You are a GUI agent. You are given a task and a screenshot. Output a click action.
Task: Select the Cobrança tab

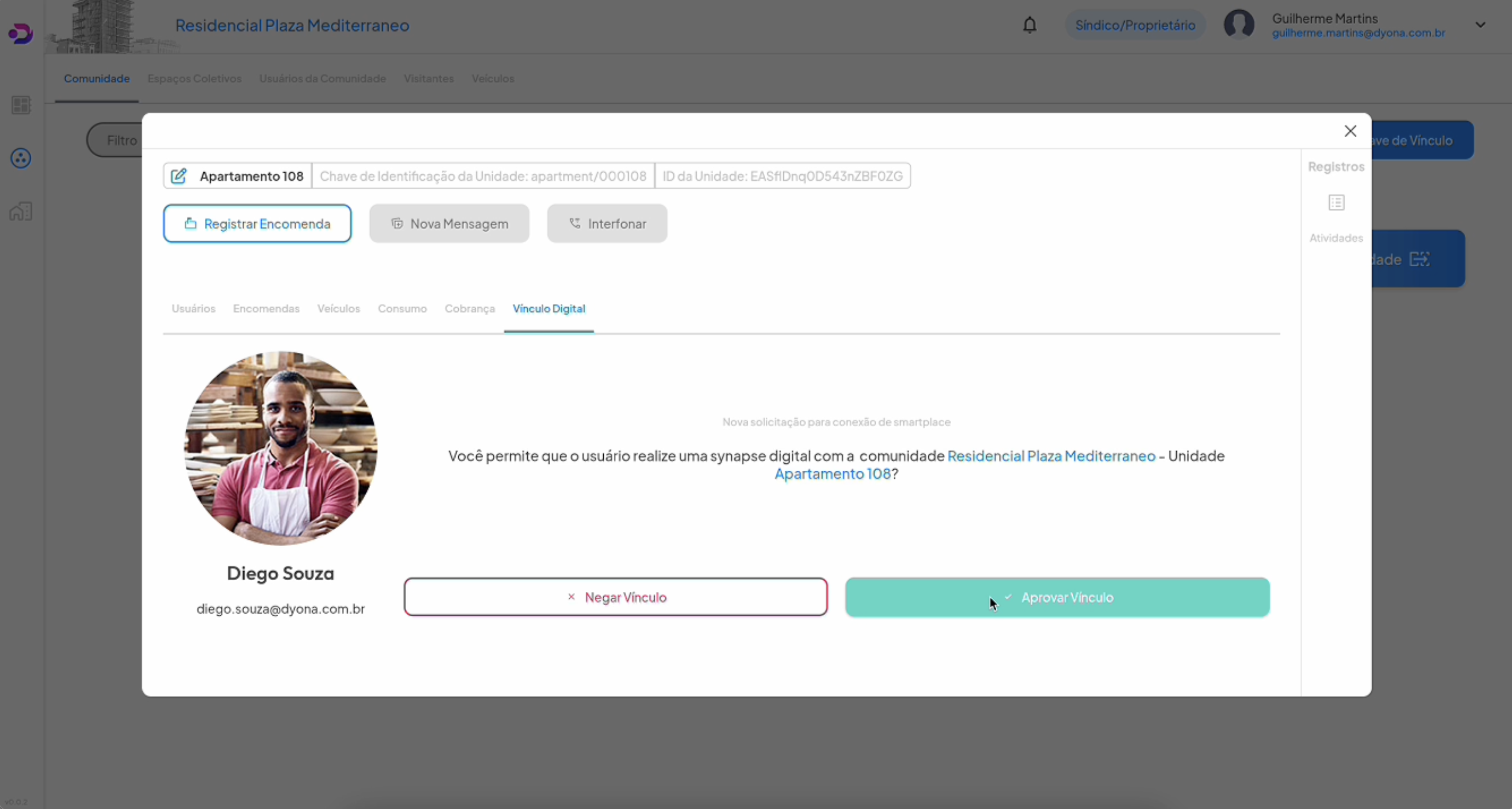(x=469, y=309)
